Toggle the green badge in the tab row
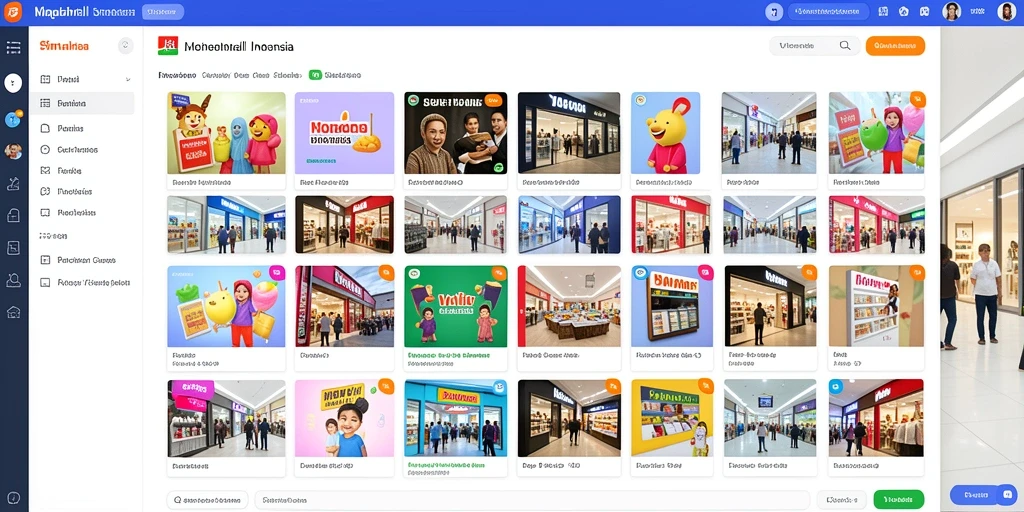Screen dimensions: 1024x512 [315, 75]
